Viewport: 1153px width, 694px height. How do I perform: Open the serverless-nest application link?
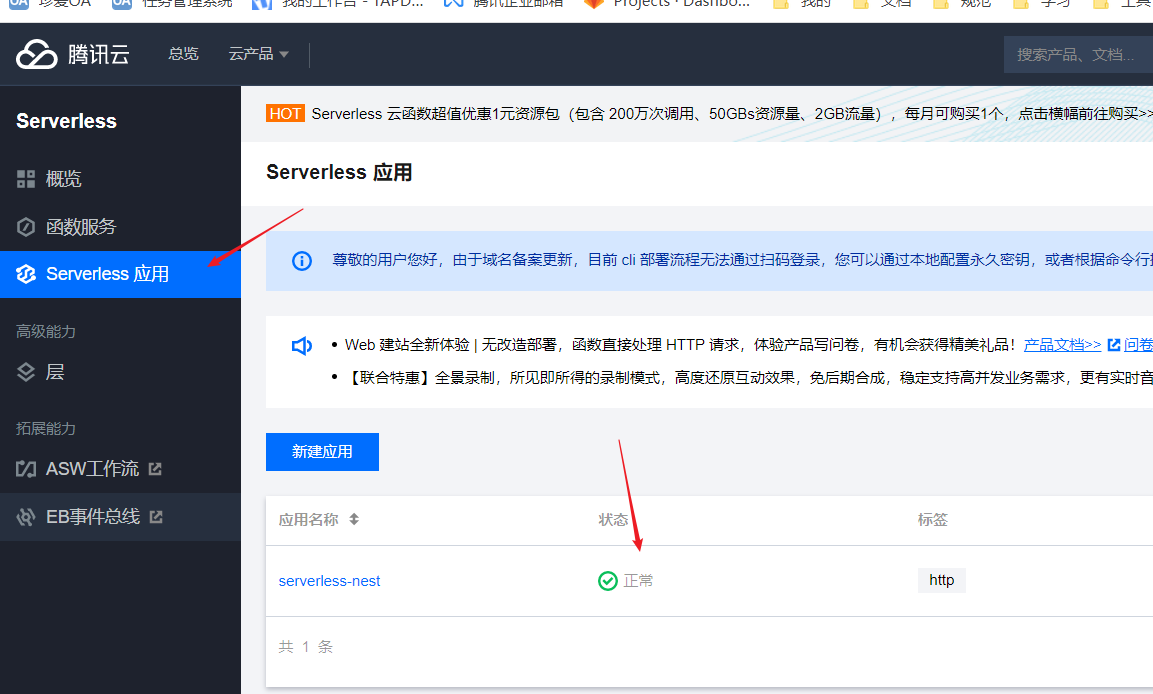click(329, 581)
